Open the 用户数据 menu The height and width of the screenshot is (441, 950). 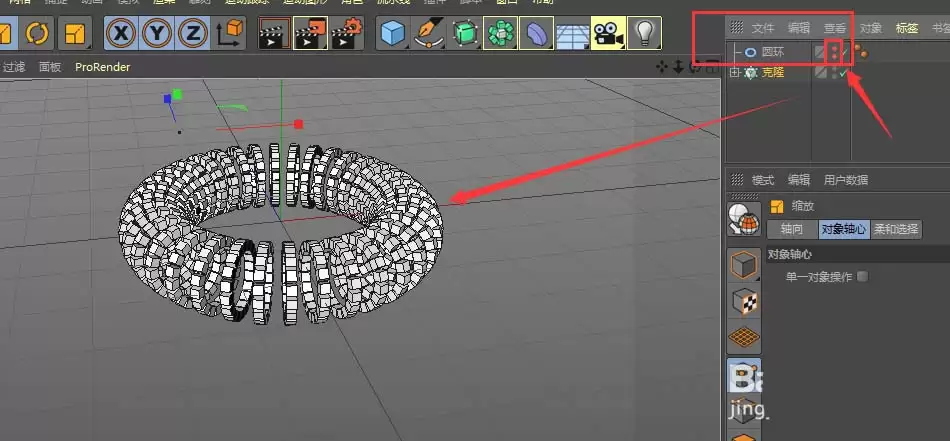846,180
